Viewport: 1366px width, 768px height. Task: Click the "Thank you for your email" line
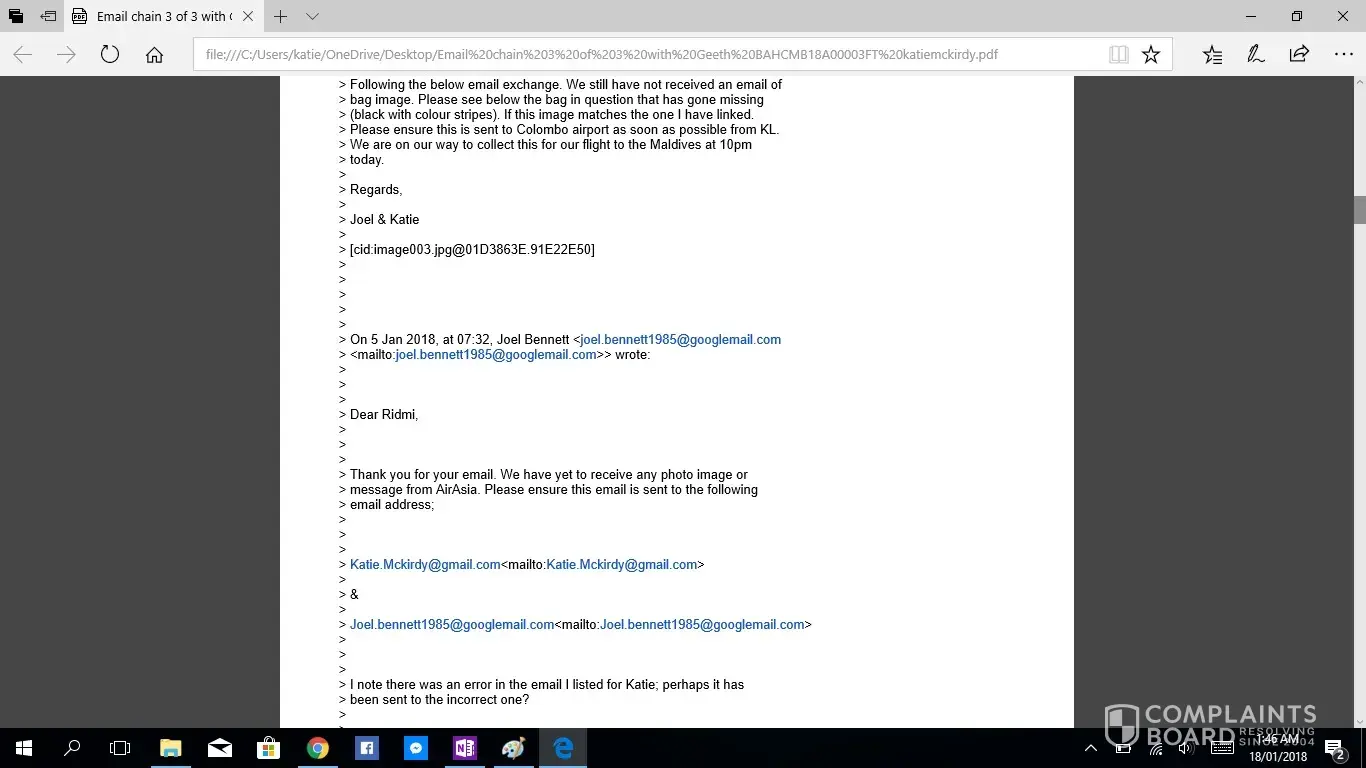point(549,475)
